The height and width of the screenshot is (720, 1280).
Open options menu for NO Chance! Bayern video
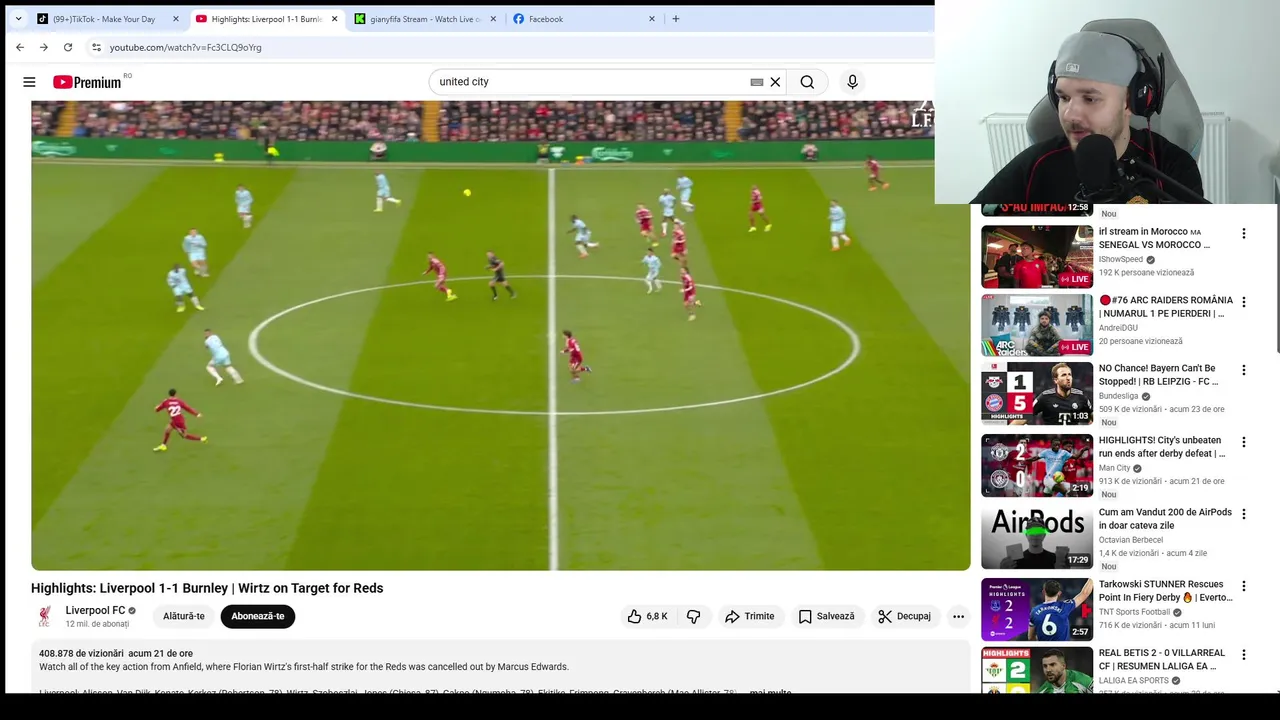pos(1244,370)
